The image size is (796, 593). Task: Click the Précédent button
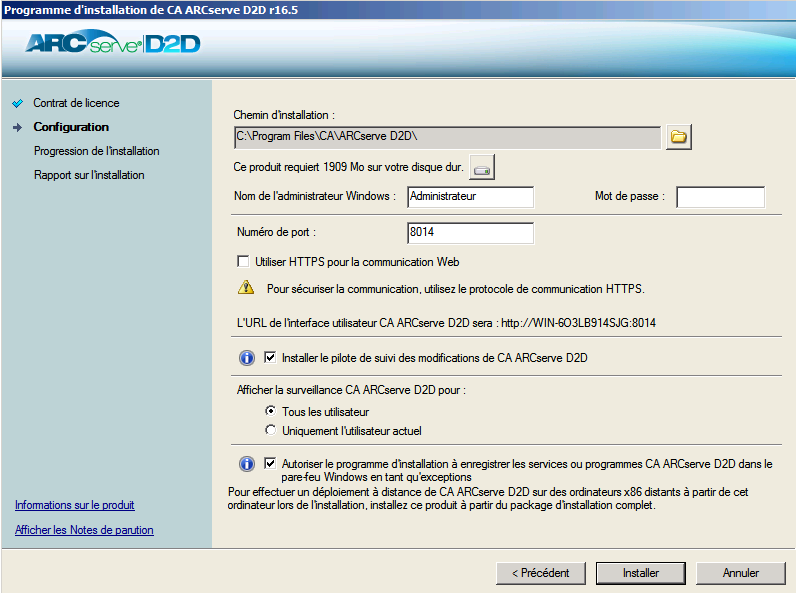[x=541, y=573]
